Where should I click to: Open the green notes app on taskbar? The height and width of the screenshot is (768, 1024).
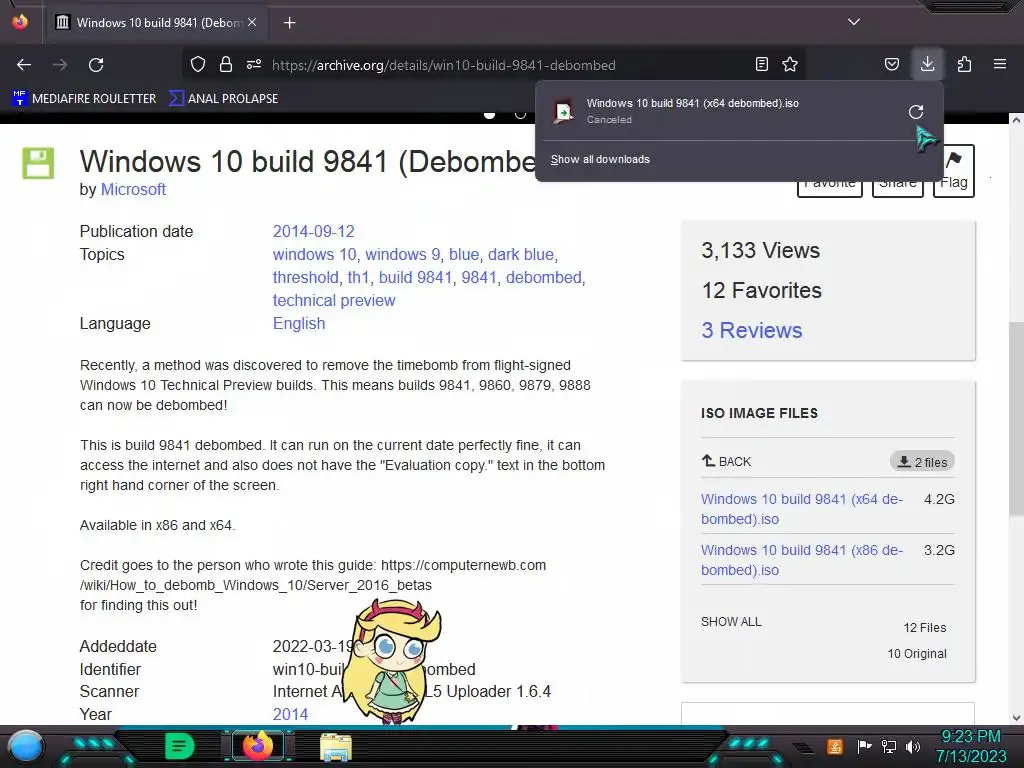[x=180, y=746]
